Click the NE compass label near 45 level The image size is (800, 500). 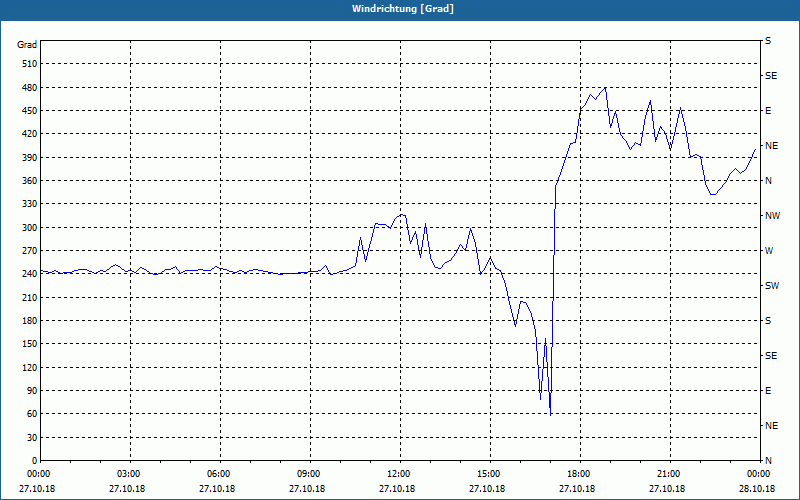coord(771,426)
